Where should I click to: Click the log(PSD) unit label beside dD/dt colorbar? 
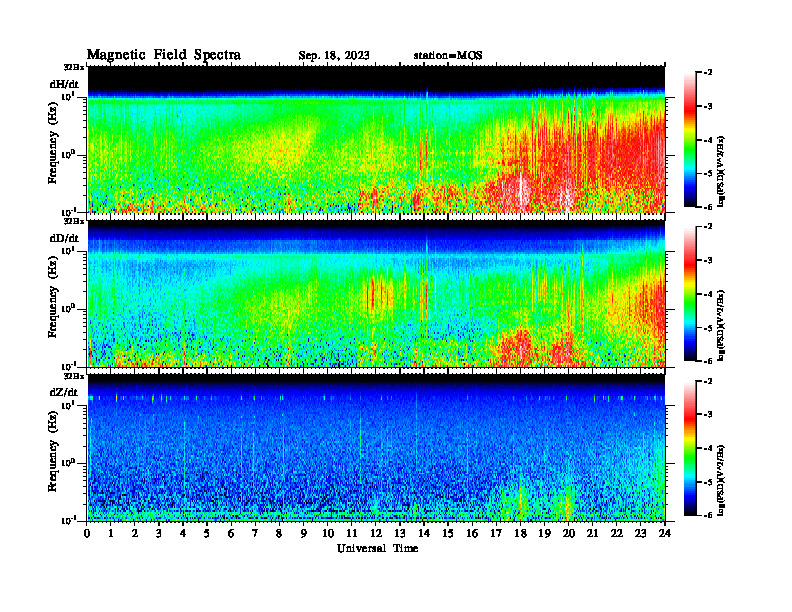(x=721, y=326)
